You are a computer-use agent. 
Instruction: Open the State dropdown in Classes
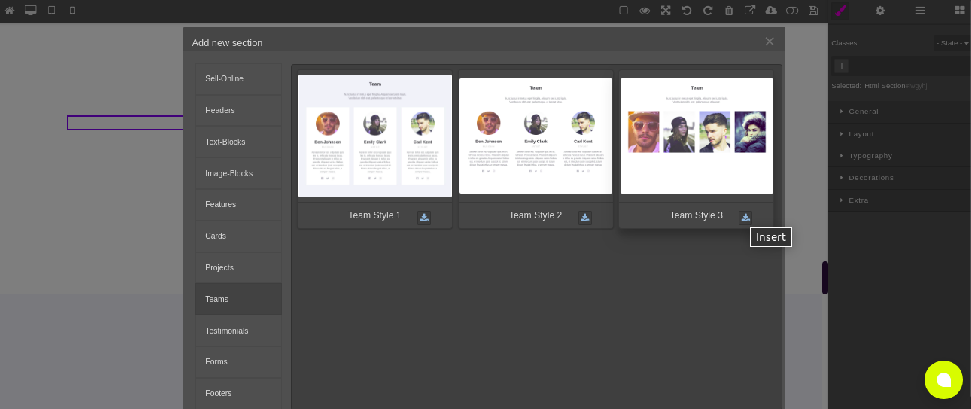point(951,43)
